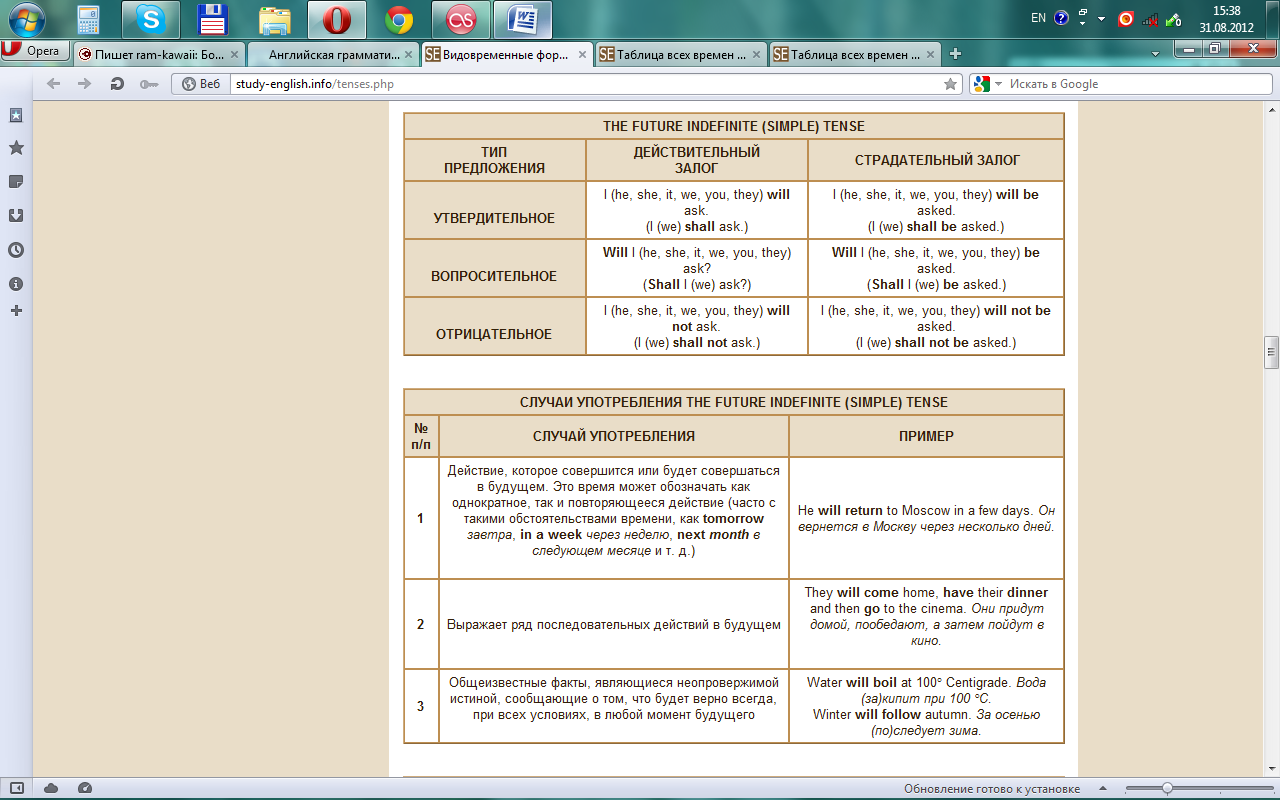Open the closed tabs dropdown arrow

click(x=1155, y=53)
